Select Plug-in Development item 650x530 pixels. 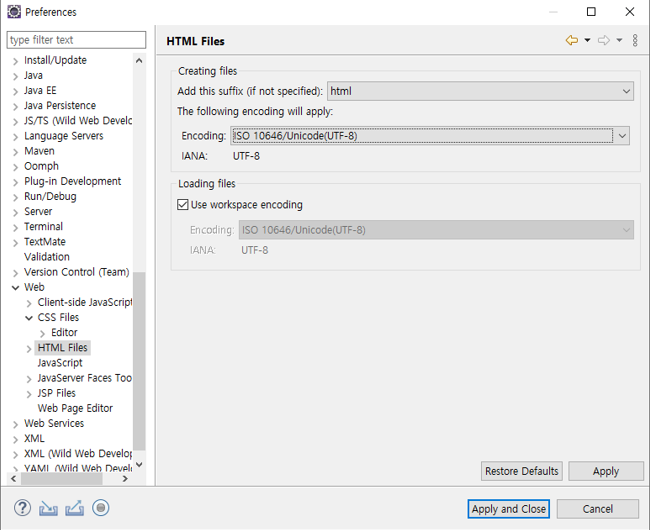[73, 181]
